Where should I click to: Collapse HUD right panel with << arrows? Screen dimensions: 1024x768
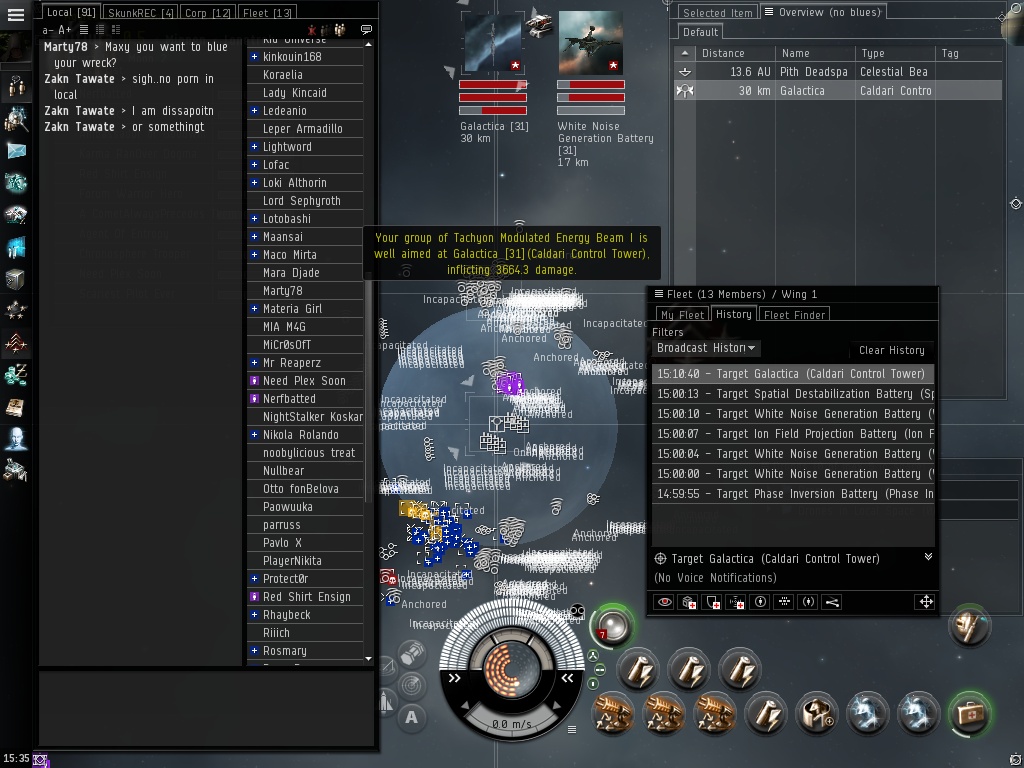(x=568, y=678)
